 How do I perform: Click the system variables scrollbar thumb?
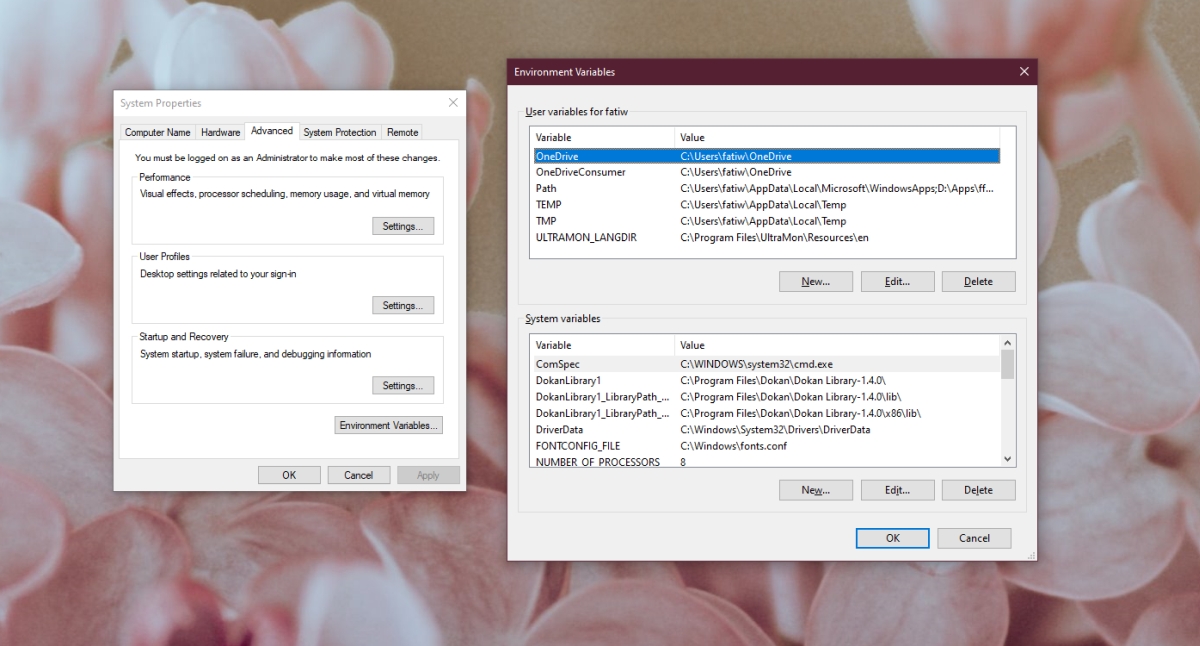click(1008, 364)
